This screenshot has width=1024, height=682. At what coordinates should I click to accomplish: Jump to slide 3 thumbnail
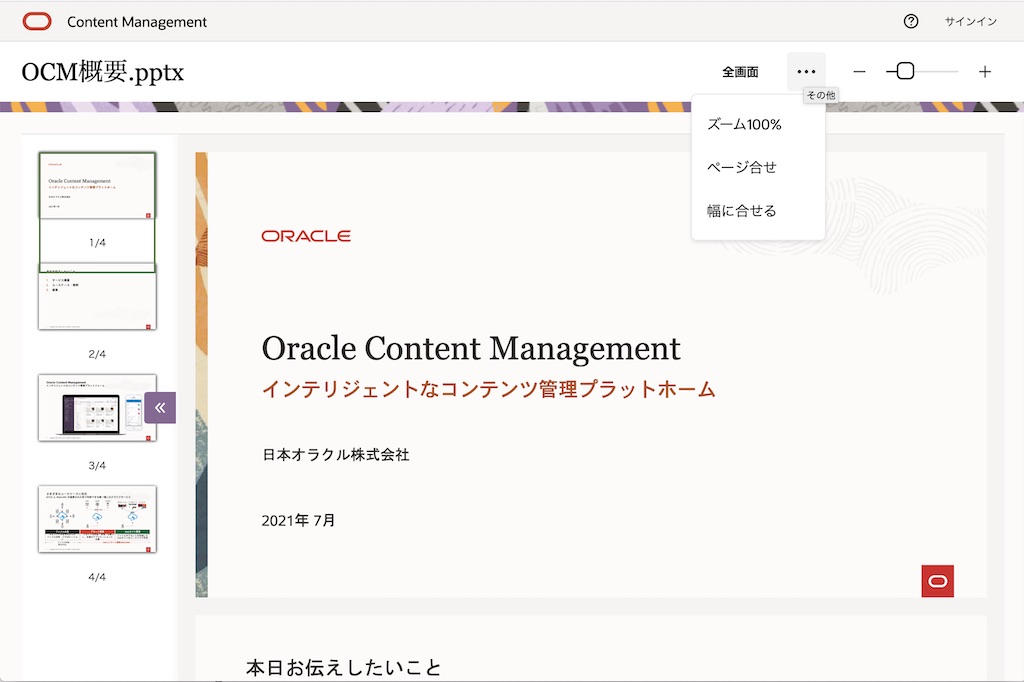[x=97, y=408]
